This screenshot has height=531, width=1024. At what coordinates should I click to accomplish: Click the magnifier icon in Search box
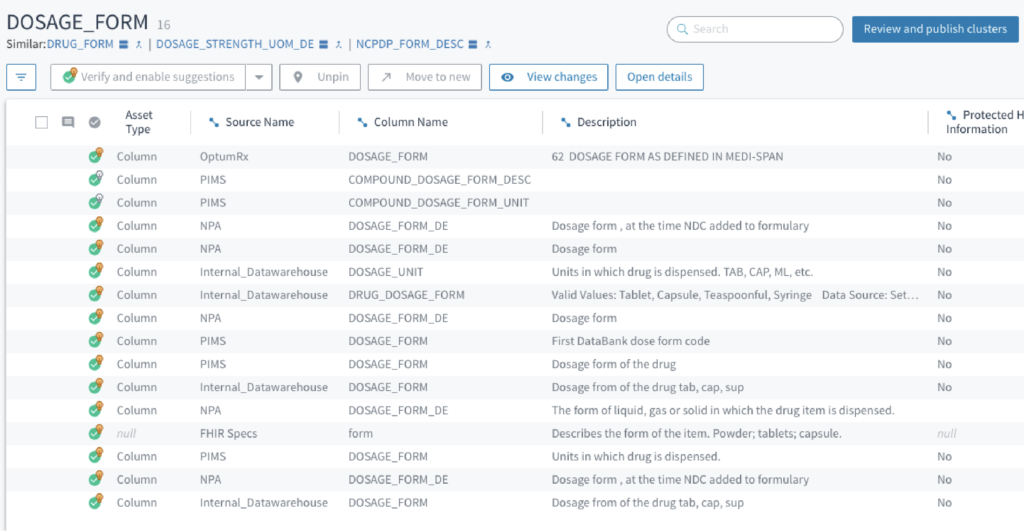coord(682,29)
